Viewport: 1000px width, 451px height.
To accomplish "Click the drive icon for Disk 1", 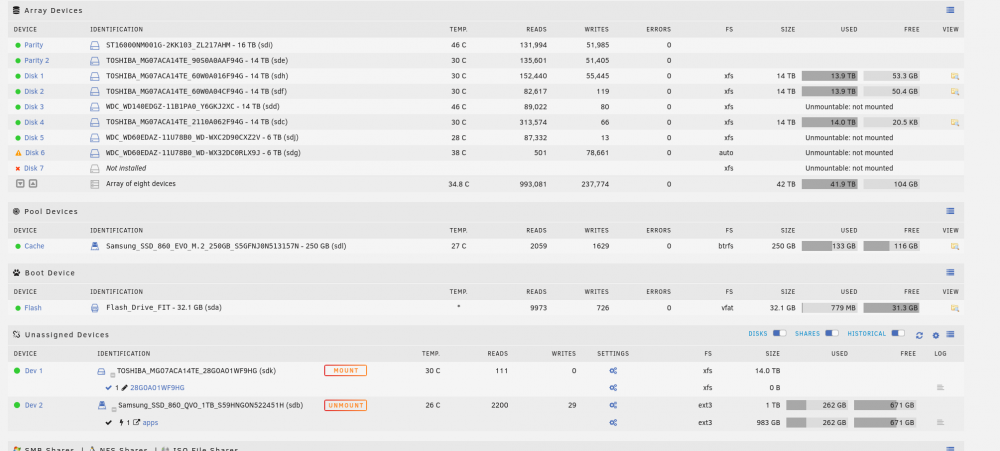I will click(94, 76).
